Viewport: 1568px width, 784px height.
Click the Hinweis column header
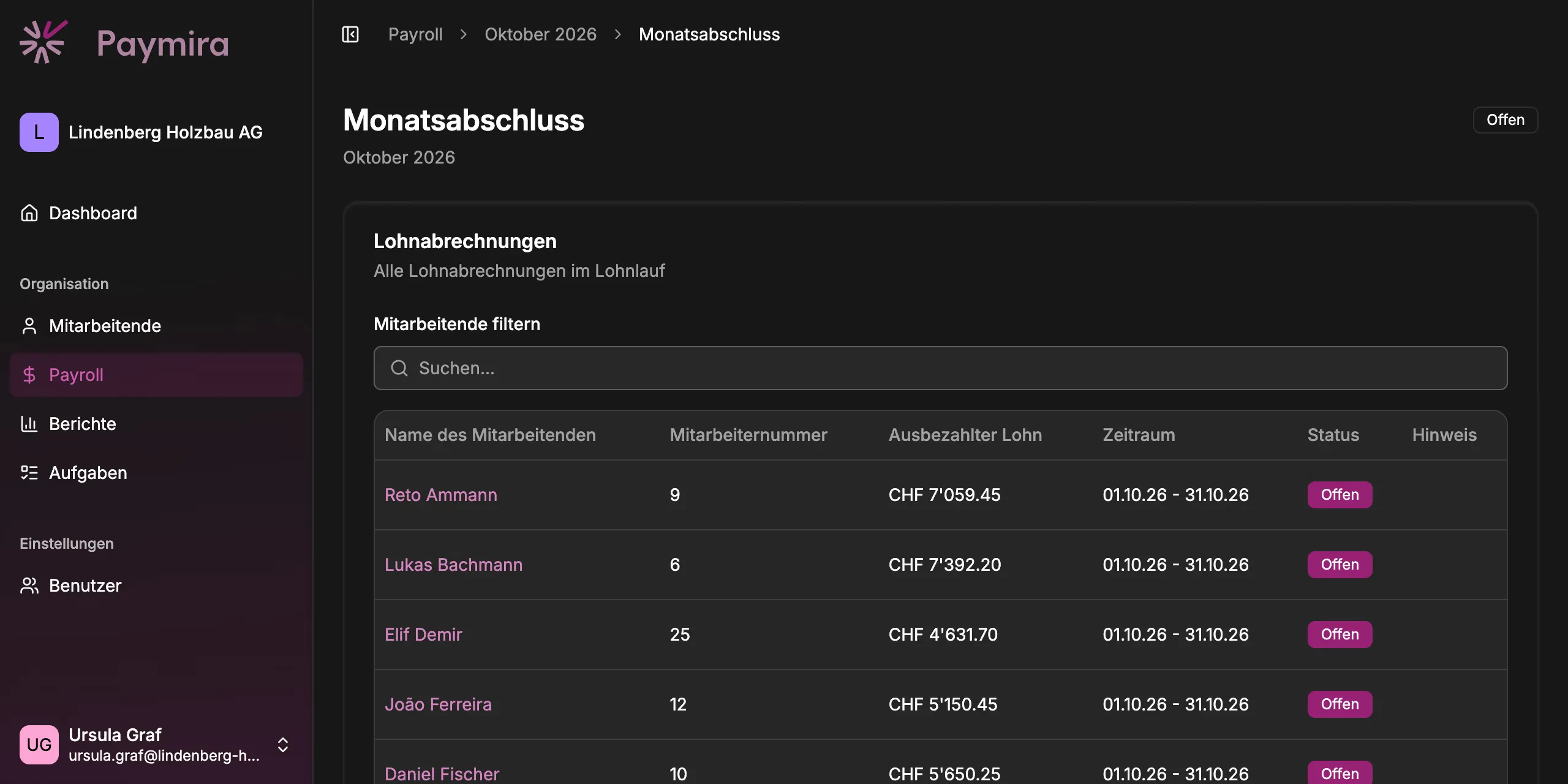click(1444, 435)
